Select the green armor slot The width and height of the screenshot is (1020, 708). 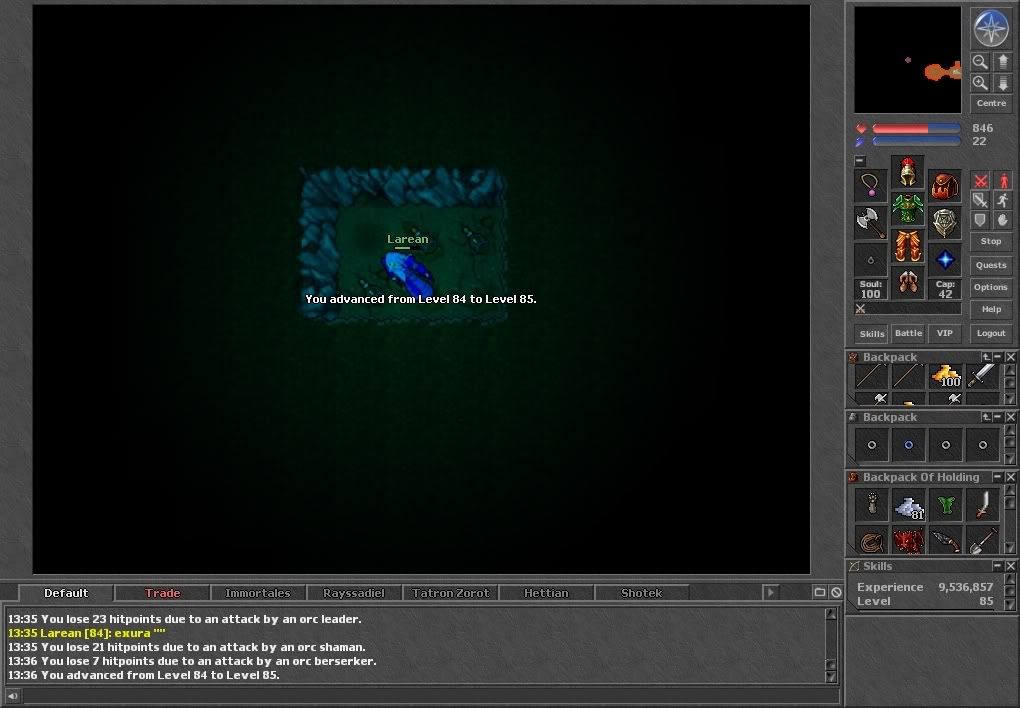point(907,209)
